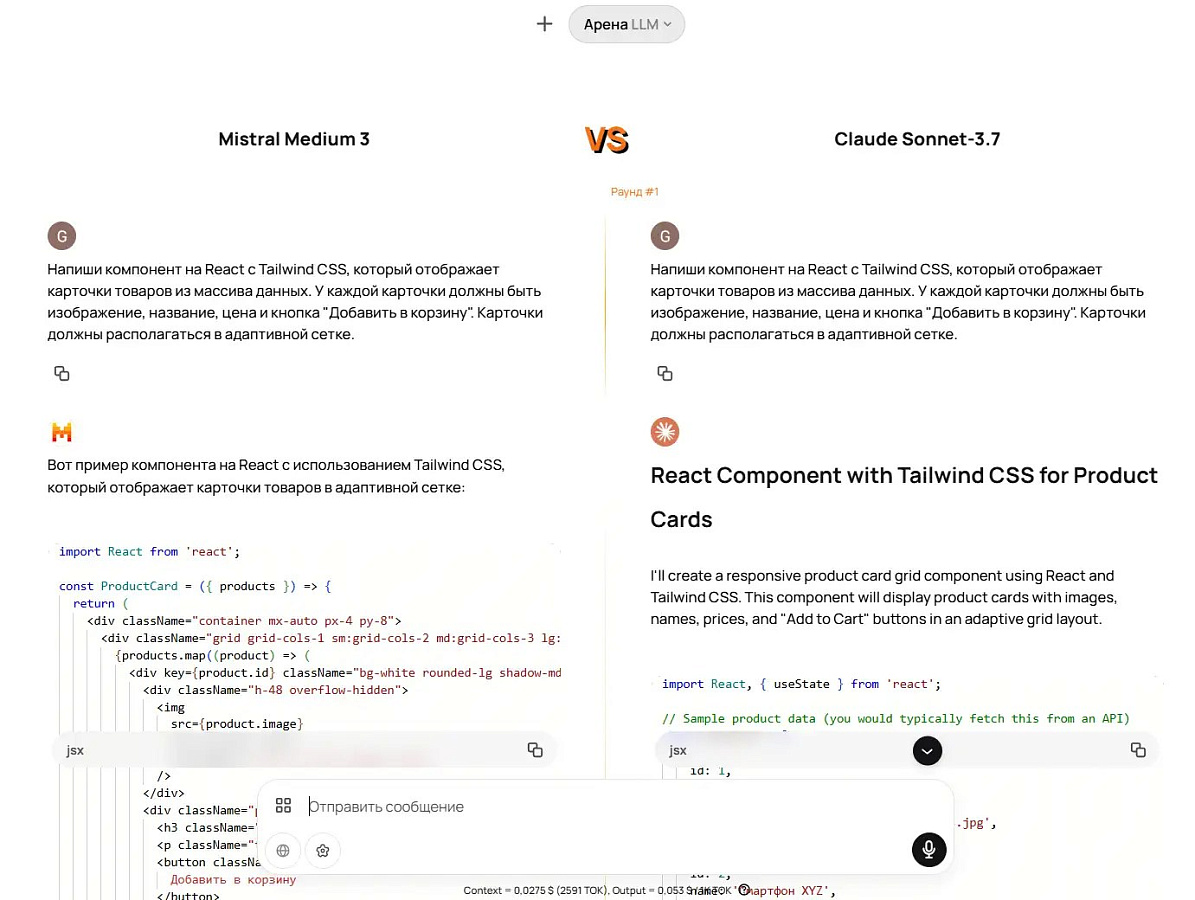1195x900 pixels.
Task: Click the scroll-down chevron button
Action: (927, 751)
